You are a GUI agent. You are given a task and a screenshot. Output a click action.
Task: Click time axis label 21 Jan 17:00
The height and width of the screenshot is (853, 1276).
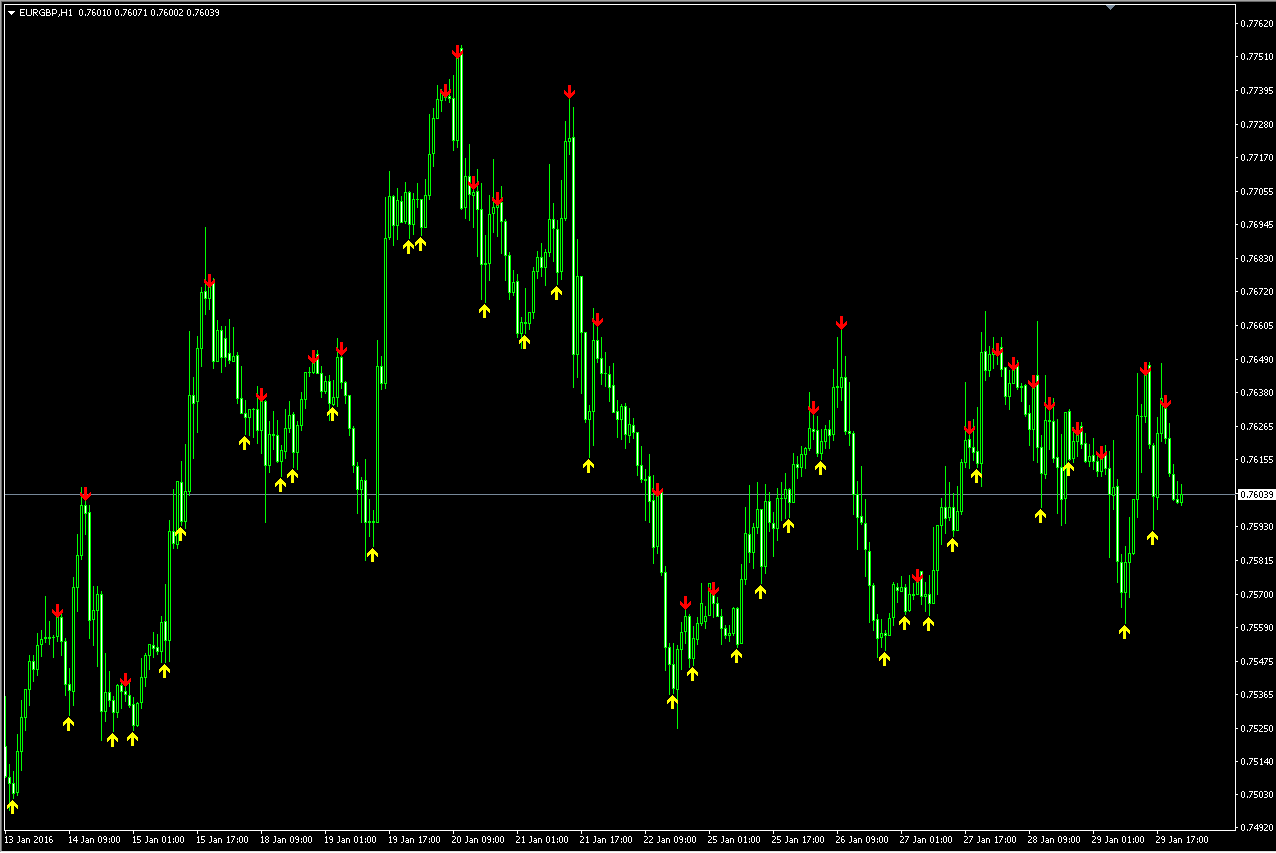[606, 840]
